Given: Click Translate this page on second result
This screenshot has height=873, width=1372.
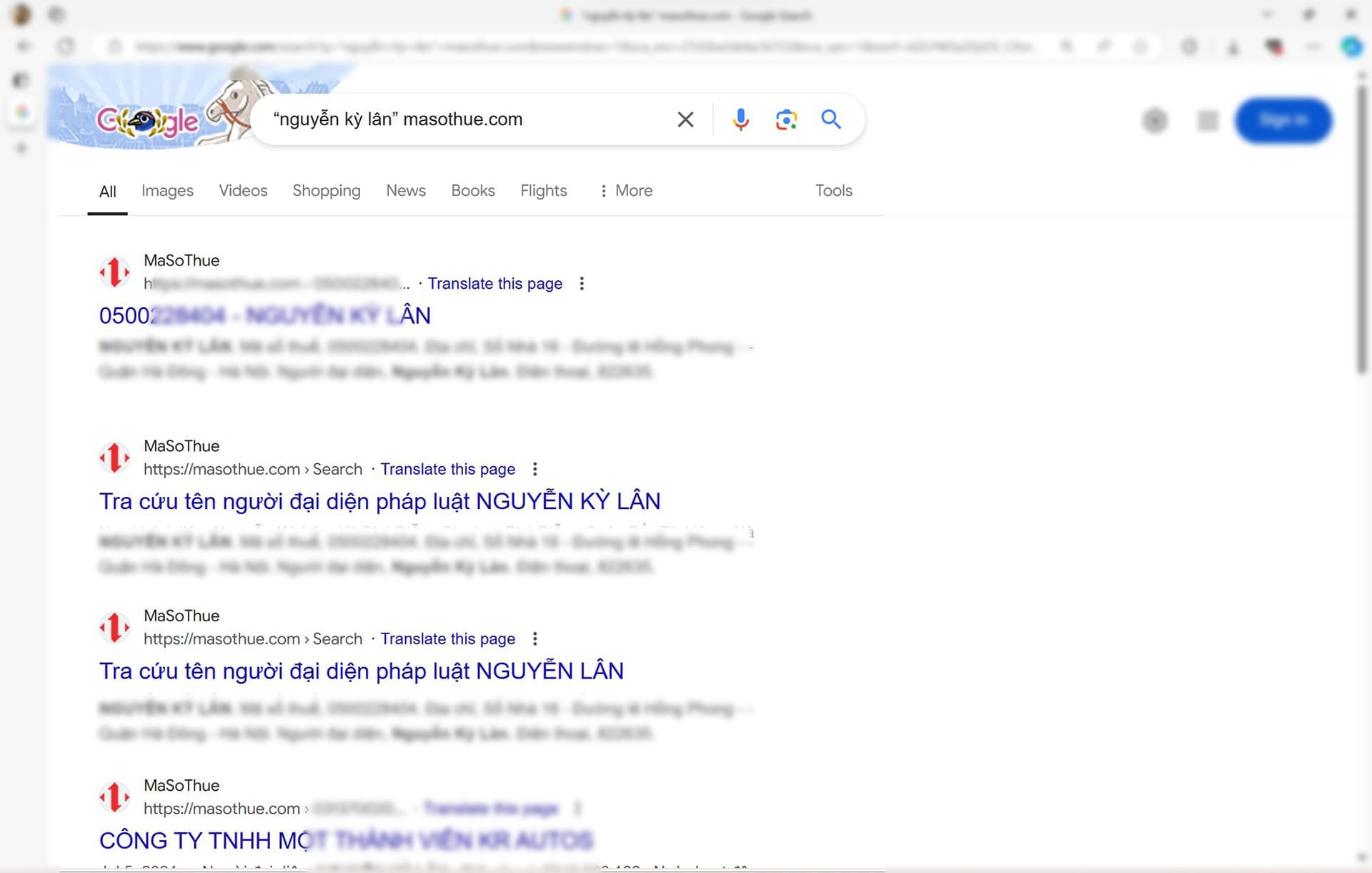Looking at the screenshot, I should click(x=447, y=469).
